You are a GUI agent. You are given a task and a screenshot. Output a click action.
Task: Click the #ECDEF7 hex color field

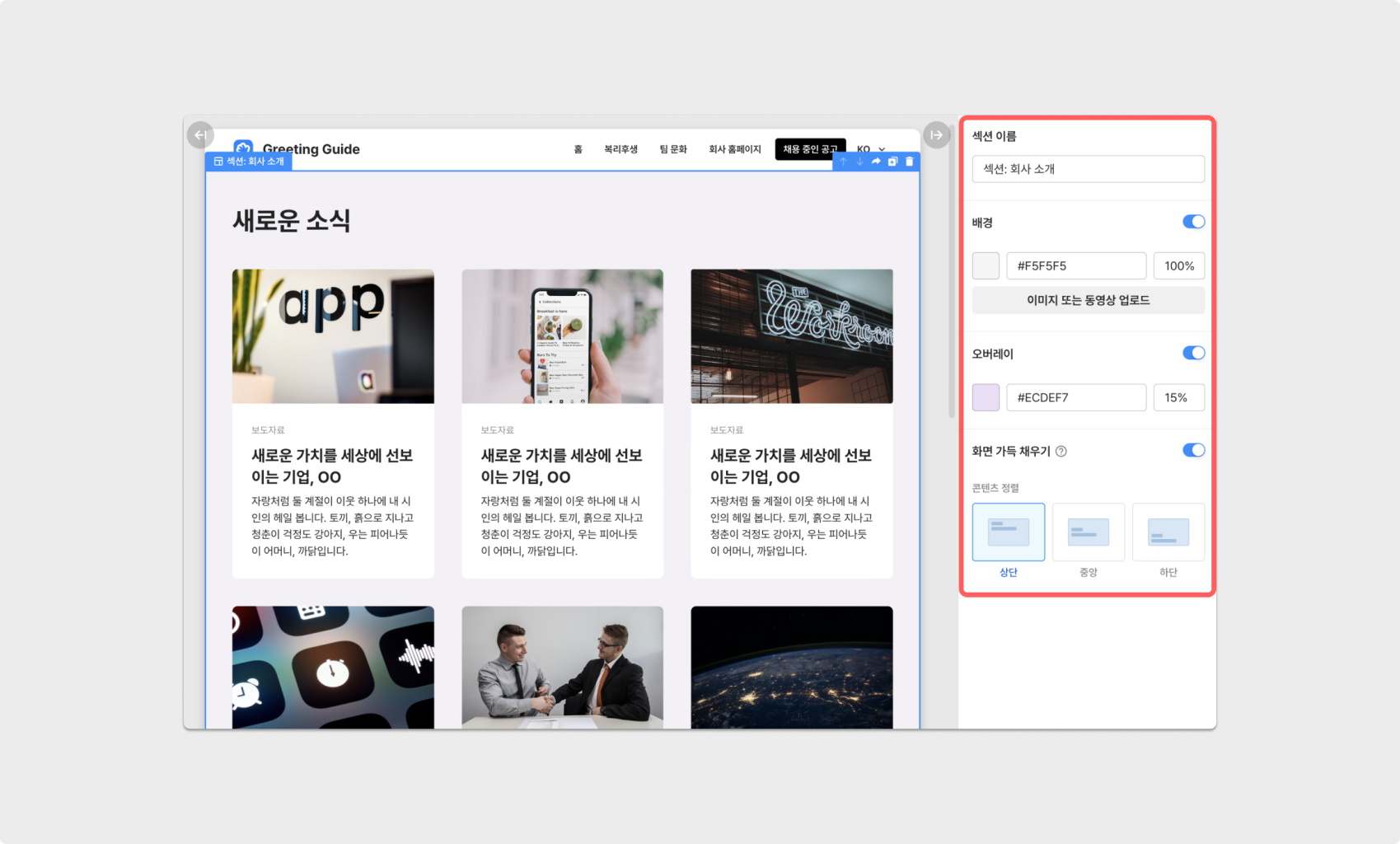[1076, 397]
